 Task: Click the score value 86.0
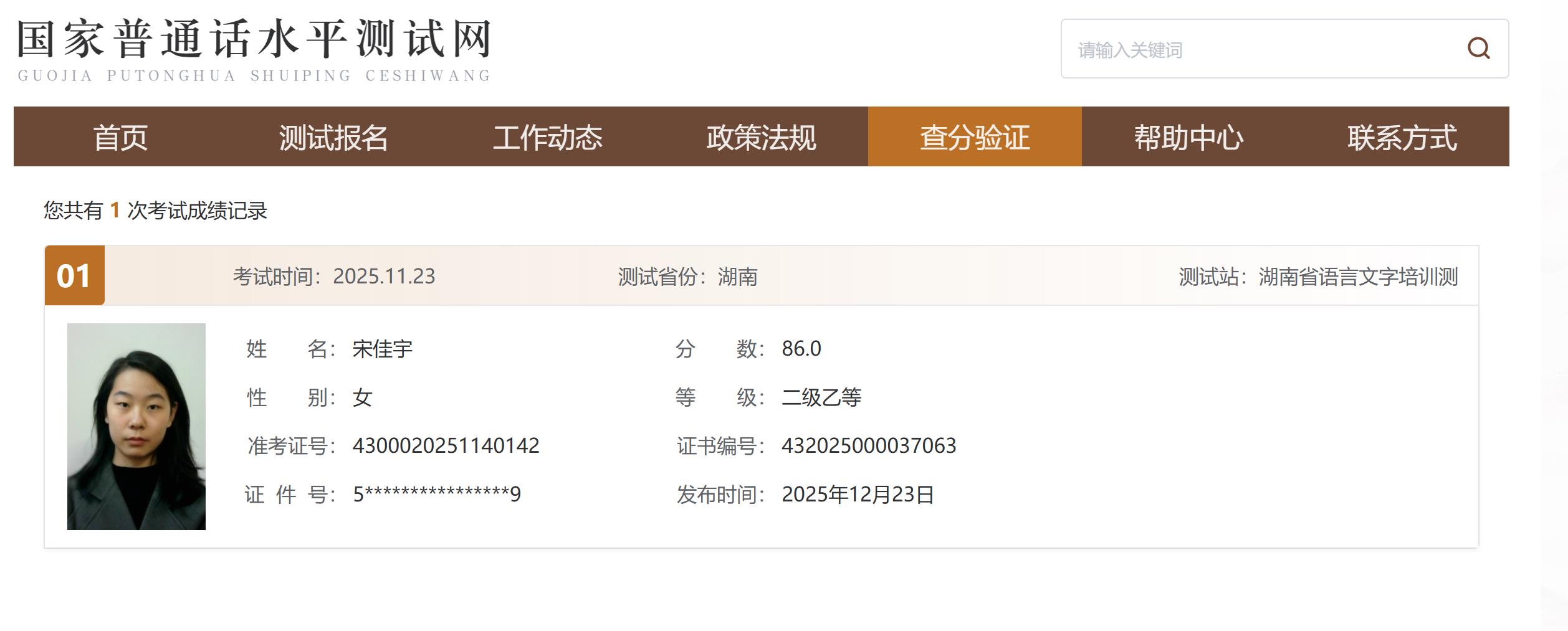[801, 349]
